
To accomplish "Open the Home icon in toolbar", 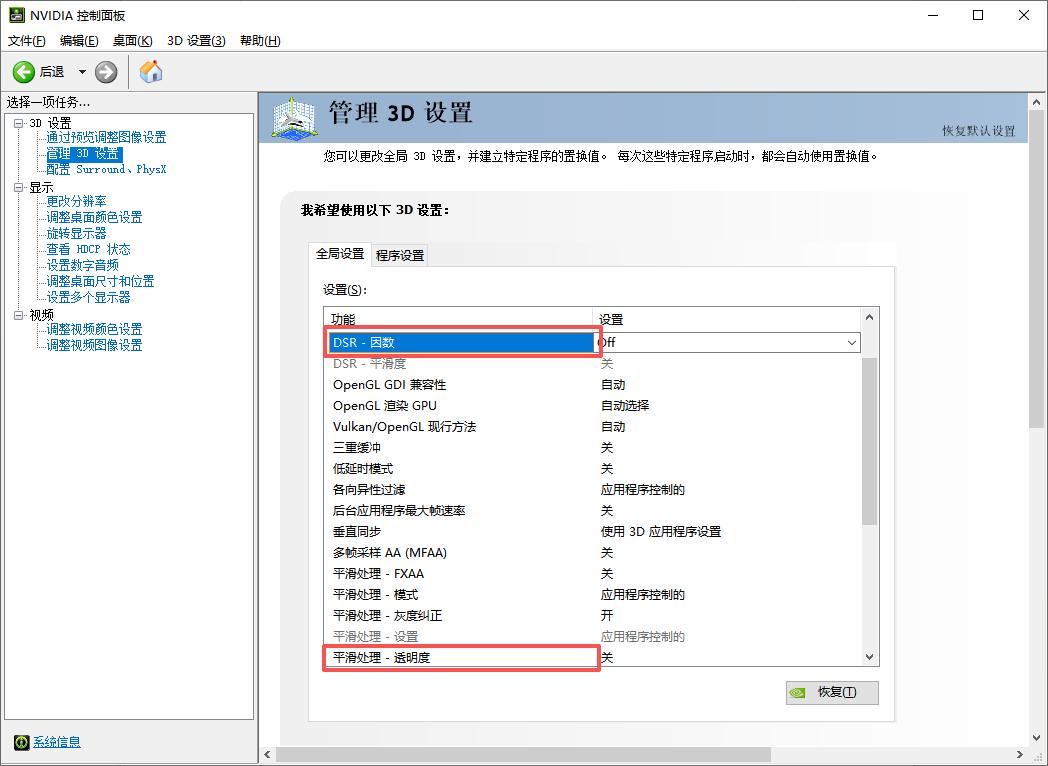I will (x=151, y=72).
